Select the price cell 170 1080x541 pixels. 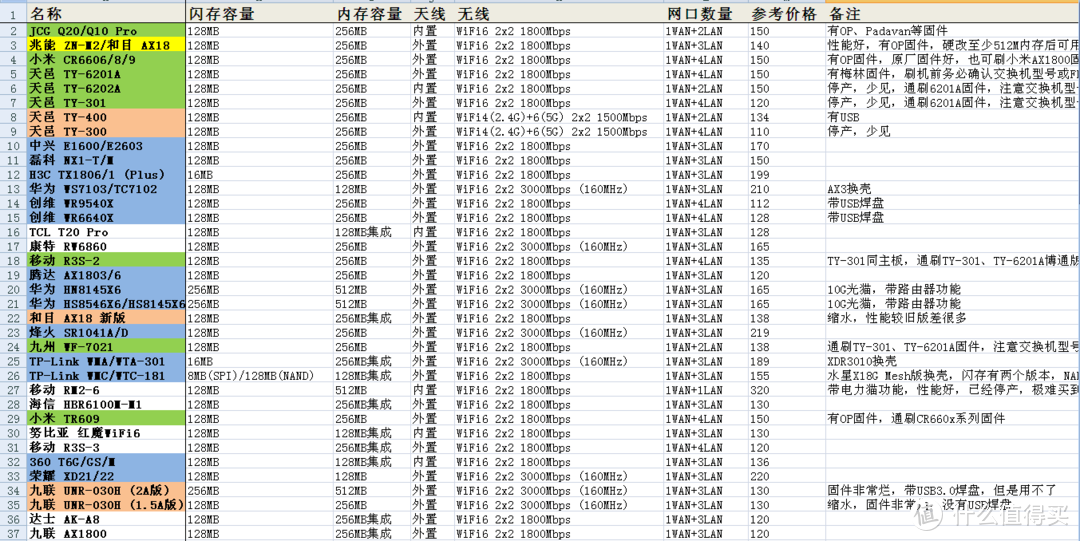click(786, 146)
